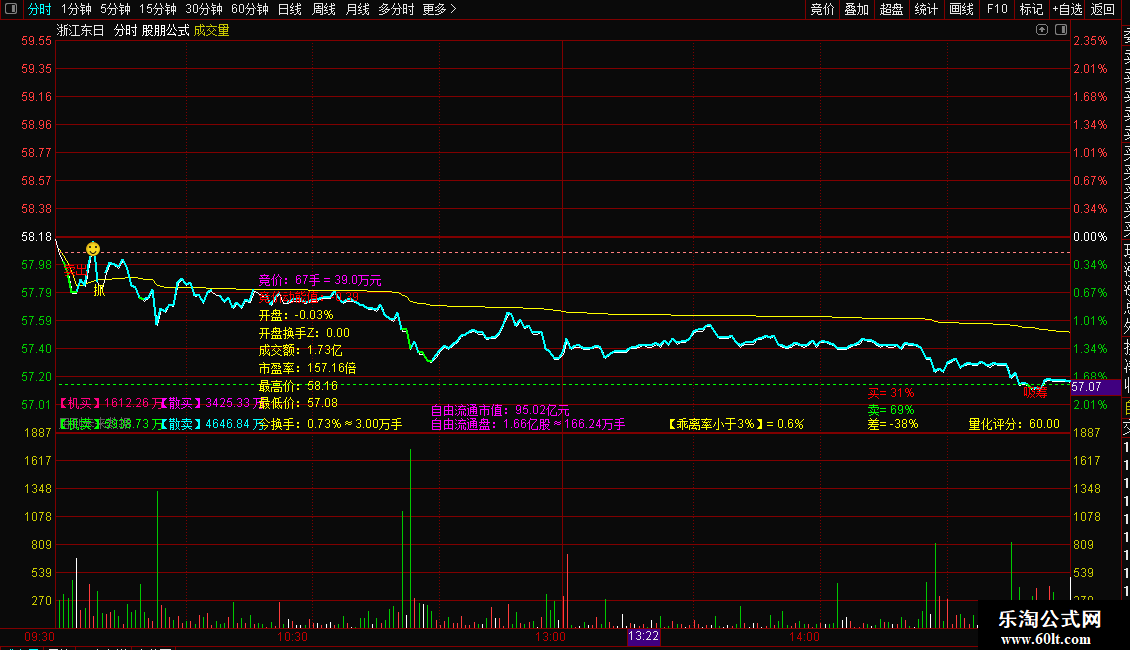Switch to the 5分钟 chart period

click(115, 9)
